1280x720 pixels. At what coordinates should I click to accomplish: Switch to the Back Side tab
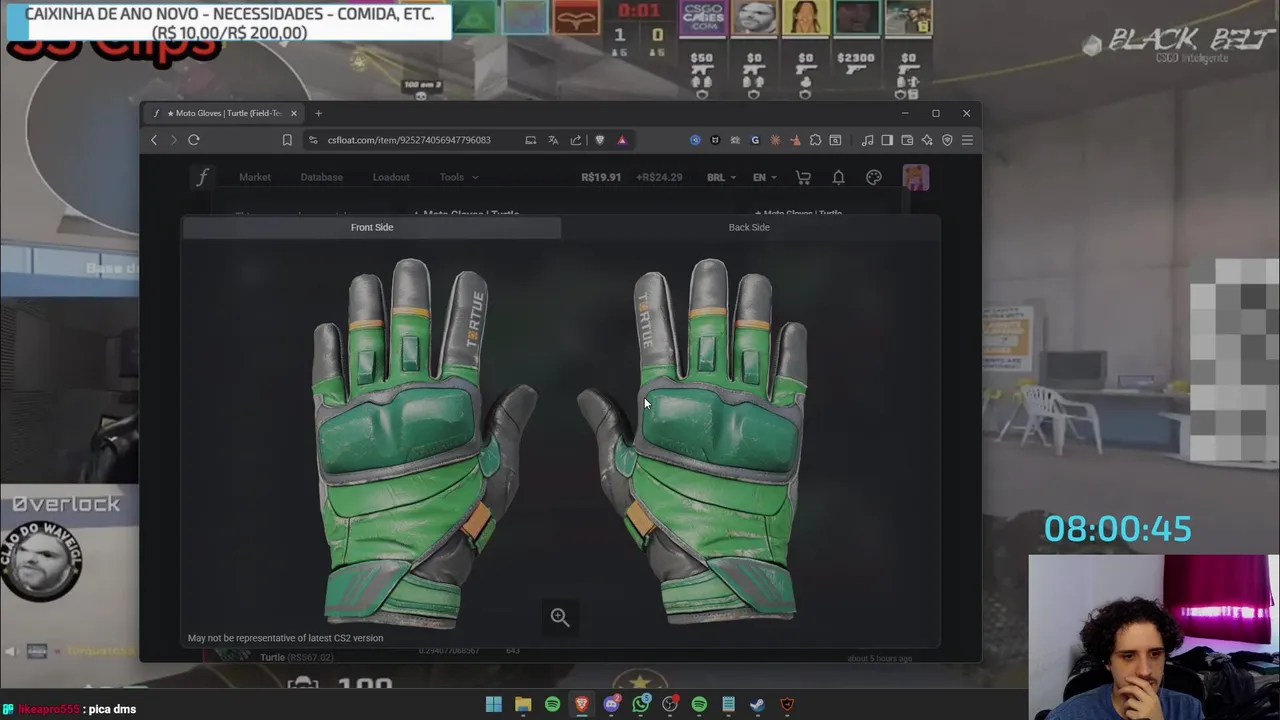tap(749, 227)
